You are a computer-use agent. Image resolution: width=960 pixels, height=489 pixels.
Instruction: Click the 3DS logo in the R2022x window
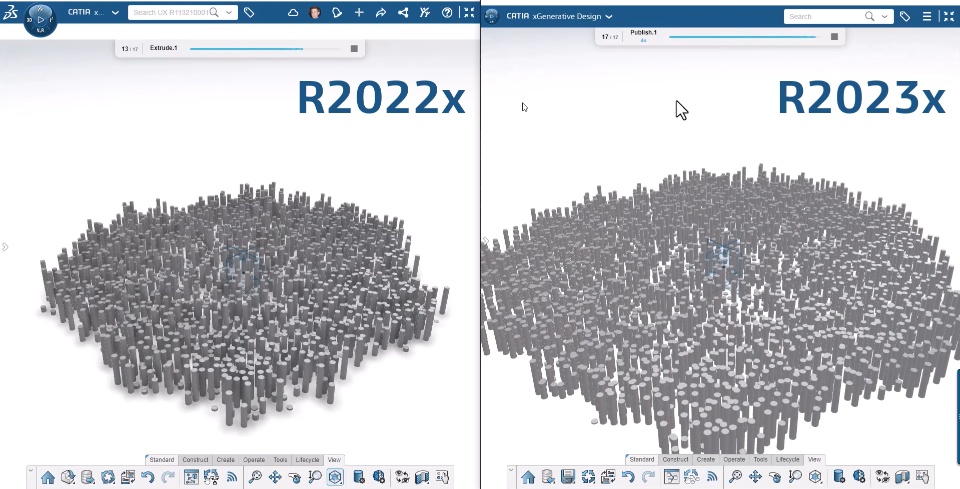(10, 12)
